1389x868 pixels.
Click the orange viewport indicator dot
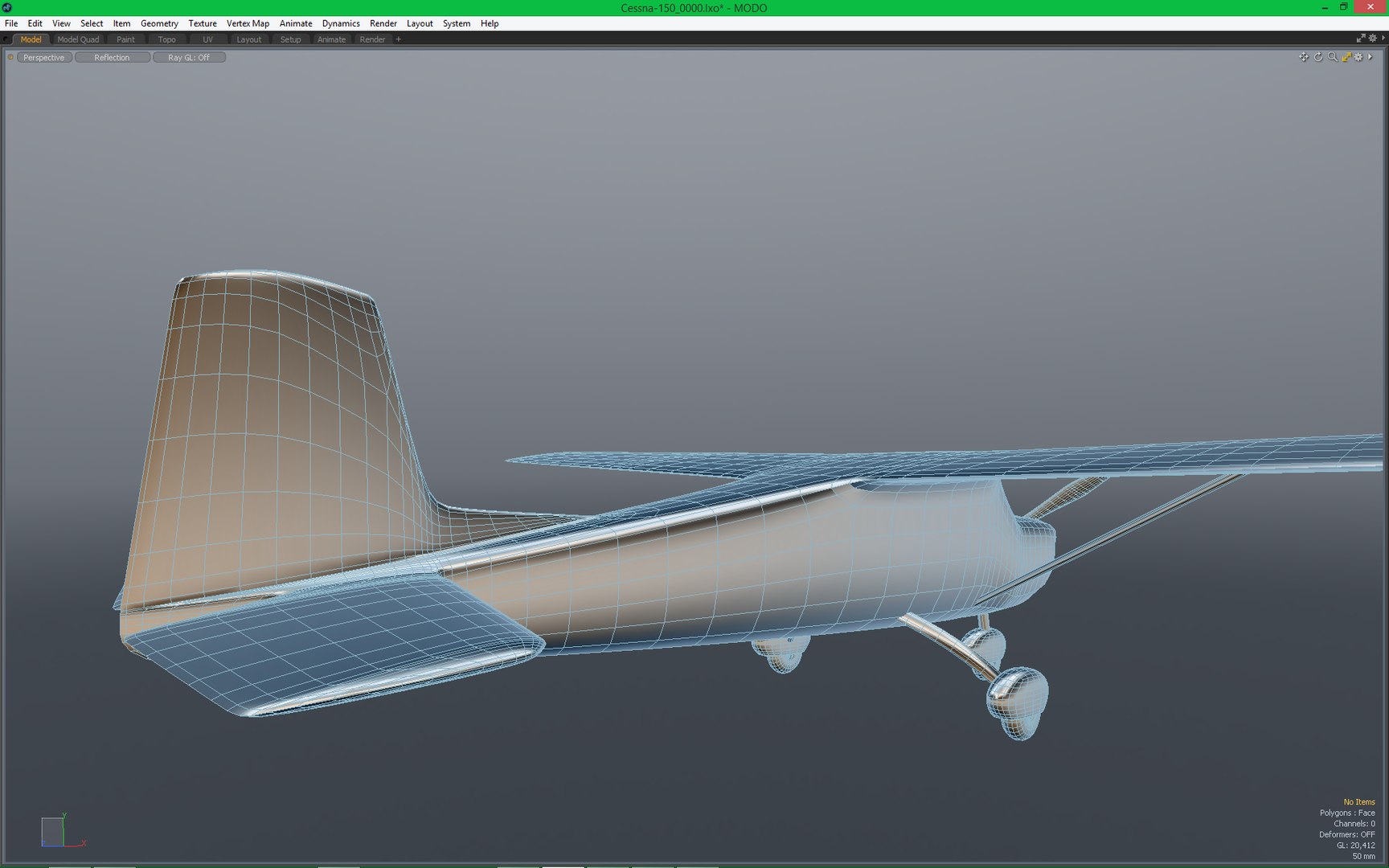(x=10, y=57)
